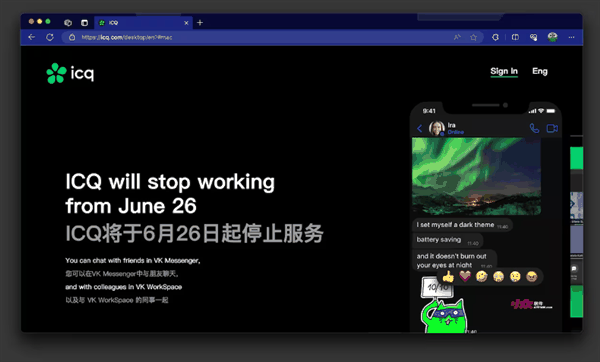Close the ICQ tab
600x362 pixels.
click(x=186, y=23)
